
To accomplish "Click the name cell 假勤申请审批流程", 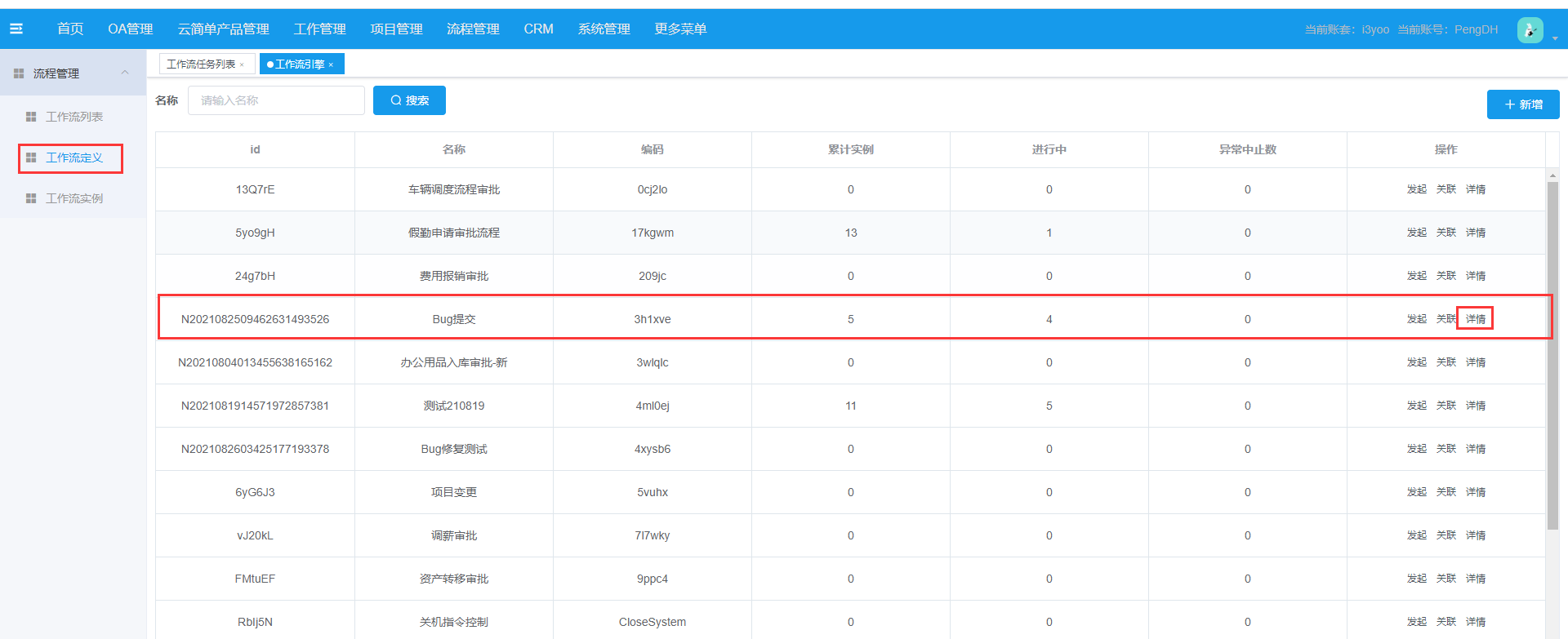I will pos(454,233).
